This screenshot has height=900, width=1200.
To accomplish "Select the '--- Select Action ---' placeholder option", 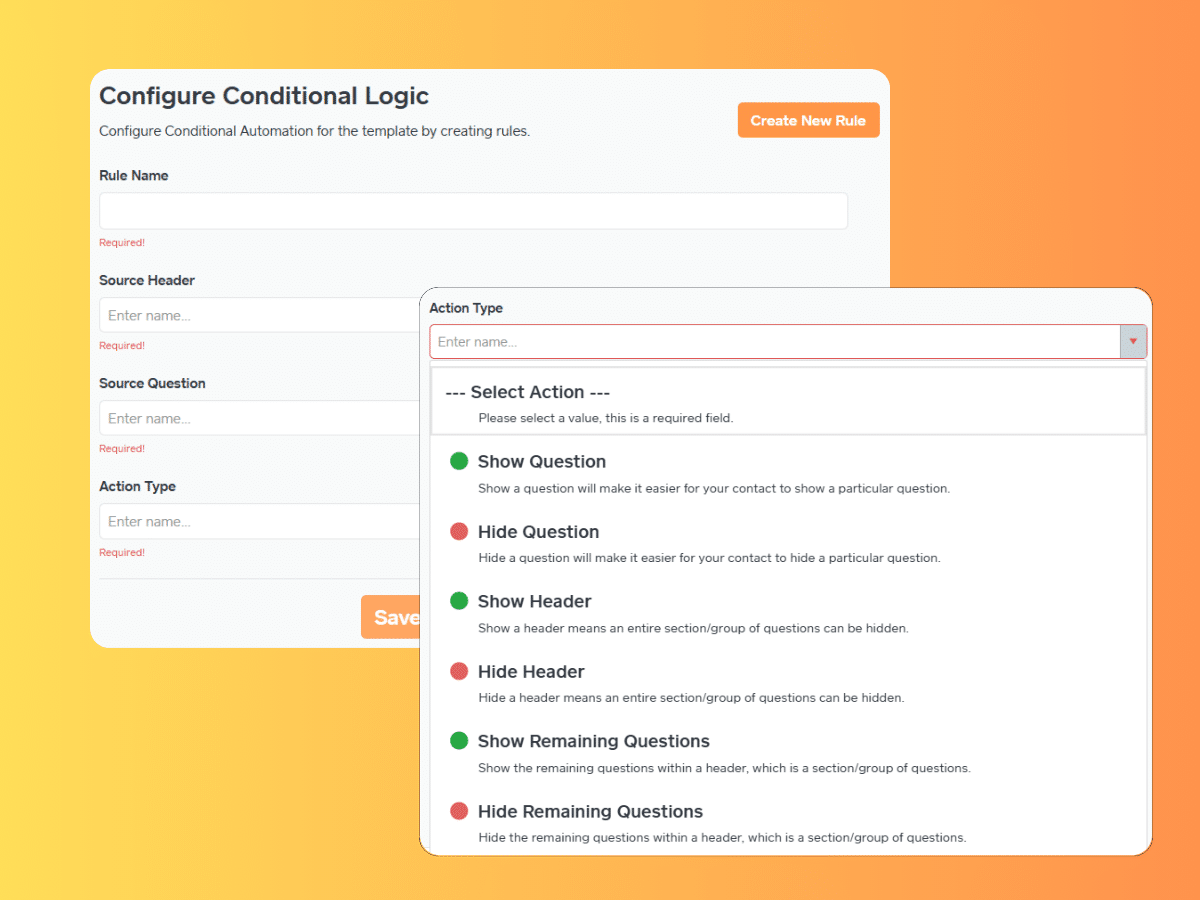I will (527, 393).
